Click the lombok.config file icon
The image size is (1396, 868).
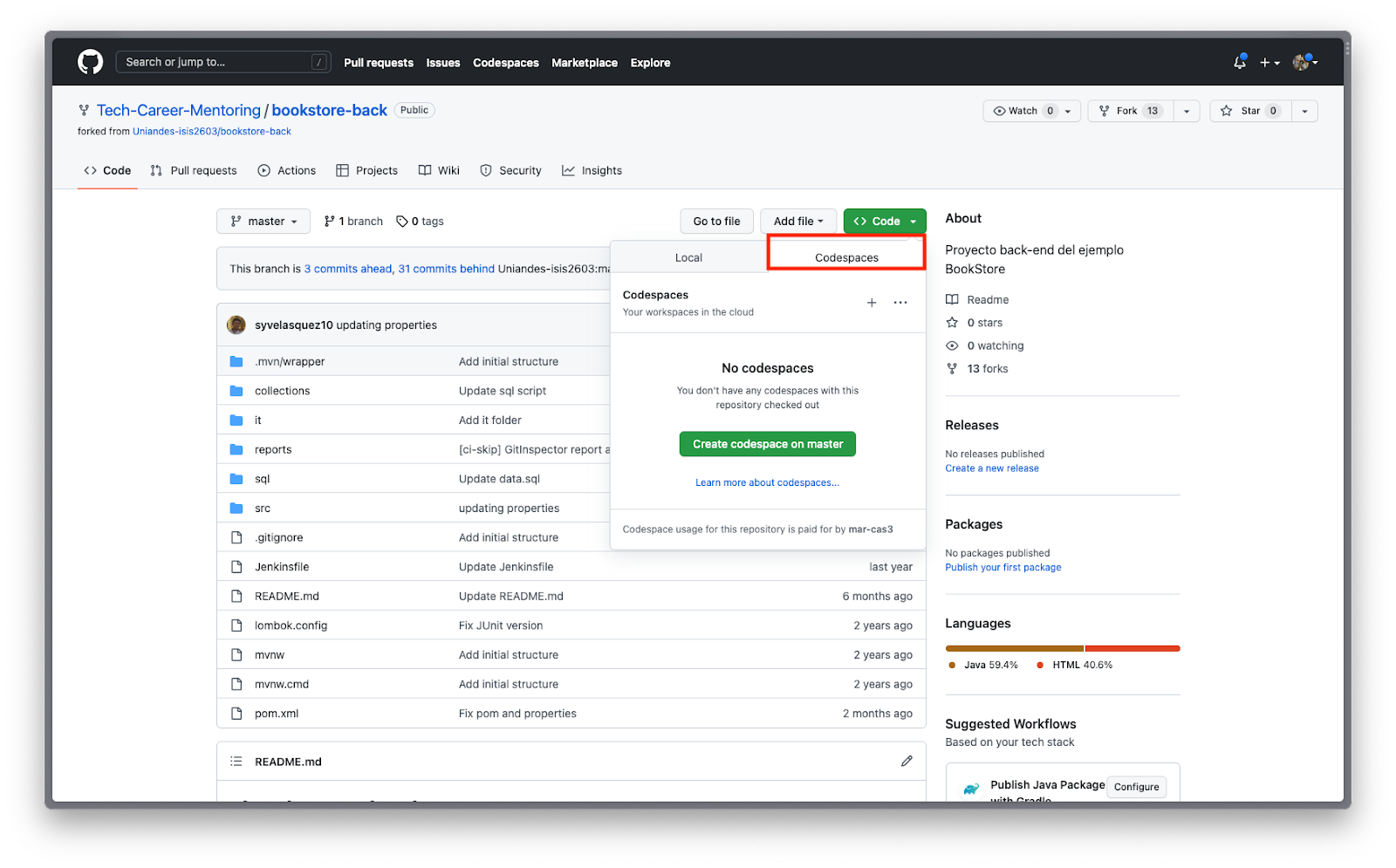[x=236, y=625]
